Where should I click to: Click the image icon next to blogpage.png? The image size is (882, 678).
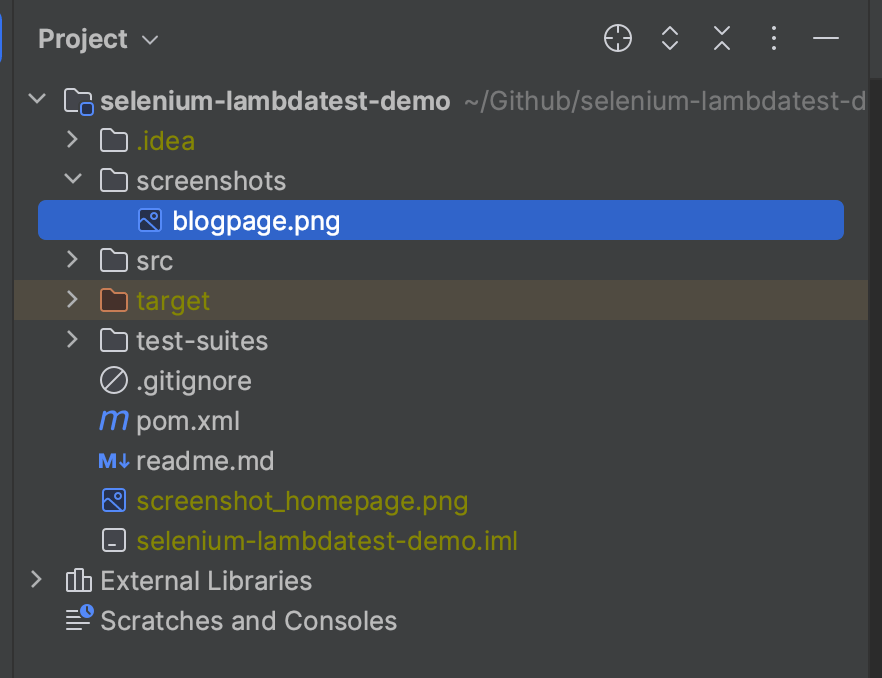(152, 219)
